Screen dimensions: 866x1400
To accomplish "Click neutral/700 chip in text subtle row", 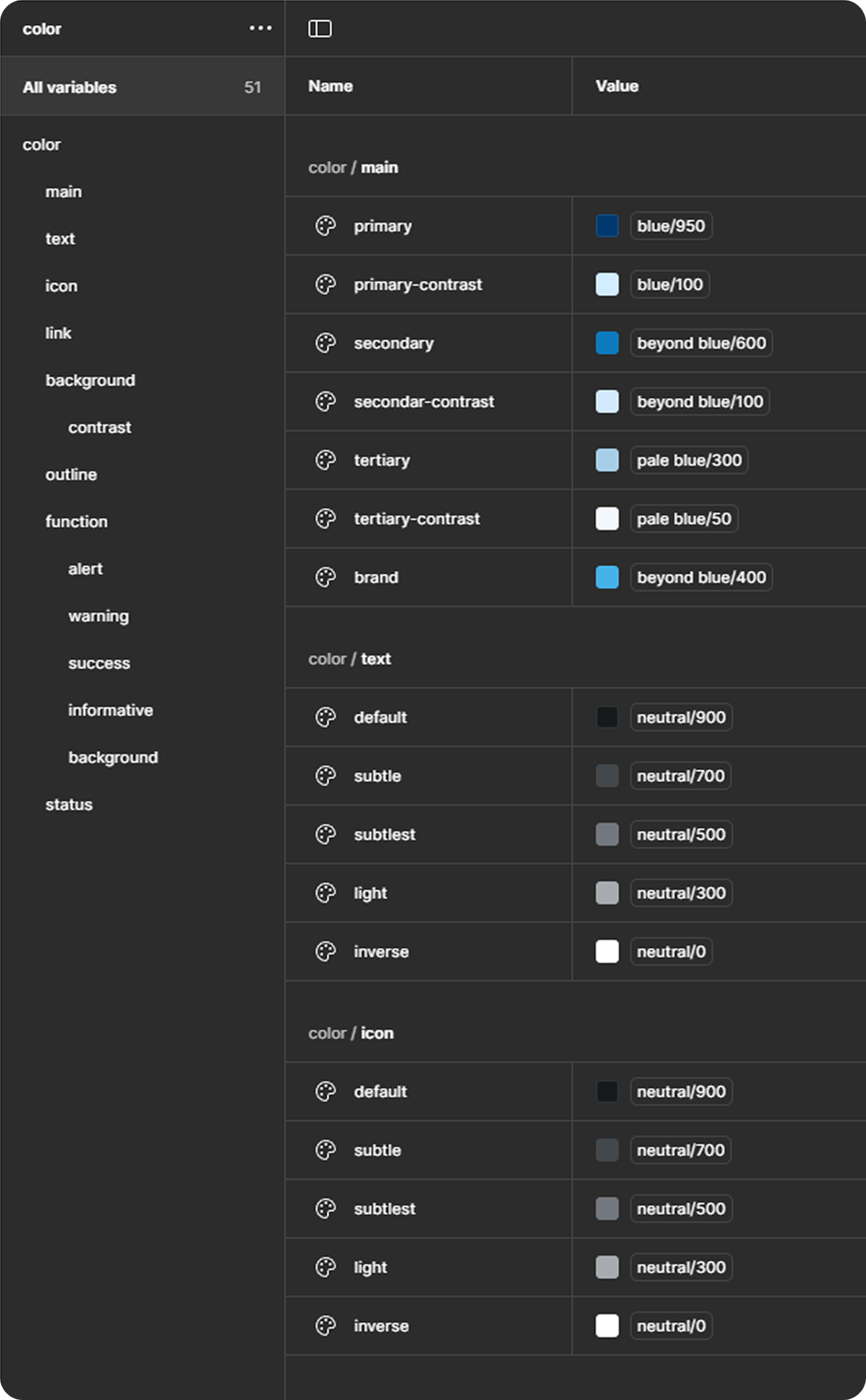I will click(x=681, y=776).
